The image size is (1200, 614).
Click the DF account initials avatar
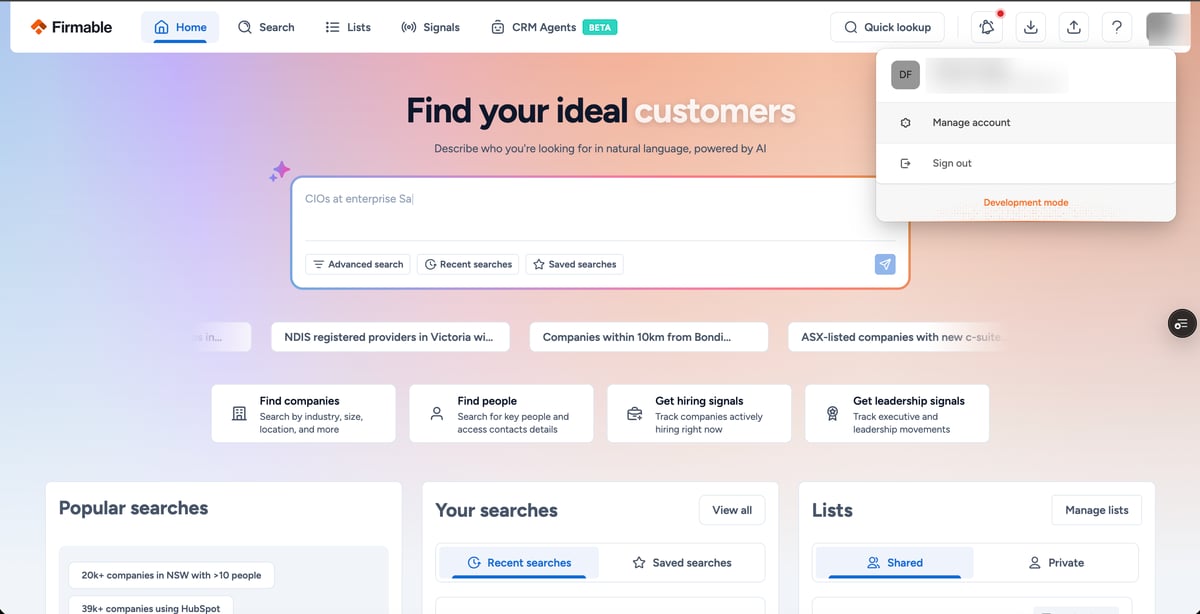[x=905, y=75]
